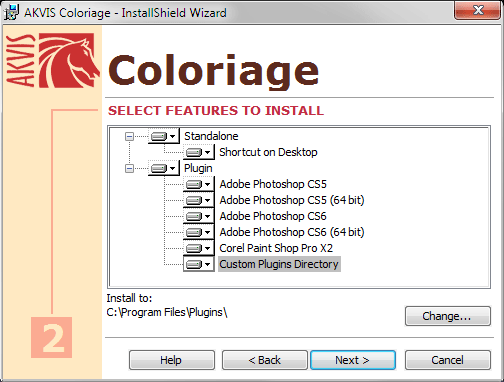Collapse the Plugin tree node
Screen dimensions: 504x382
[x=129, y=168]
